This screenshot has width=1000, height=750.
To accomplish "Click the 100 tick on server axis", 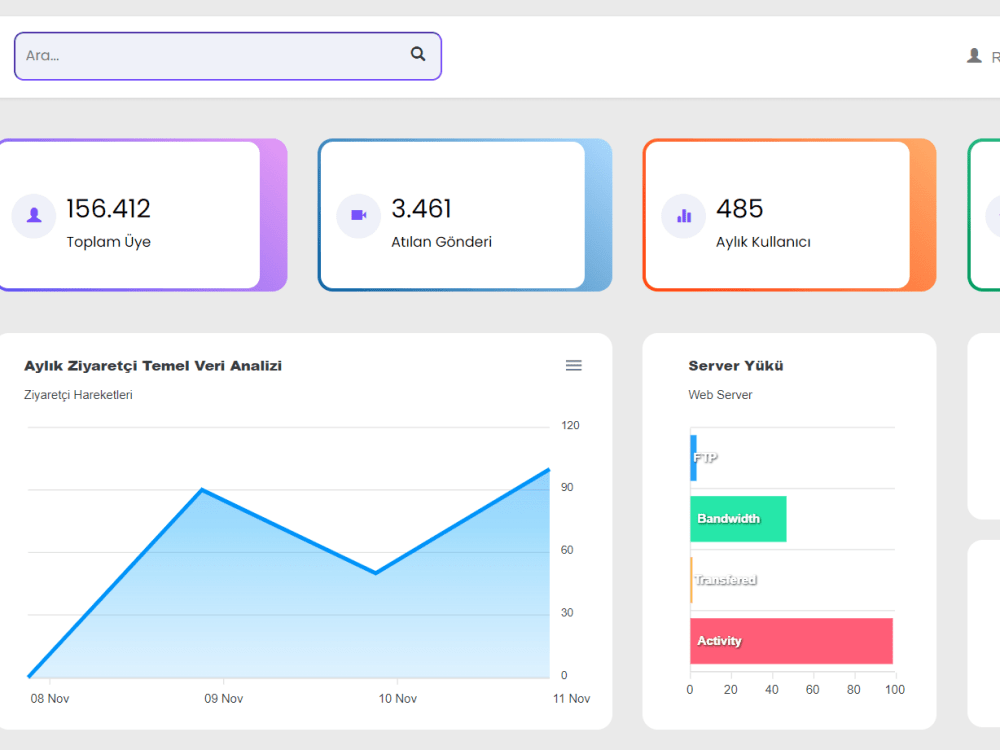I will pyautogui.click(x=895, y=689).
